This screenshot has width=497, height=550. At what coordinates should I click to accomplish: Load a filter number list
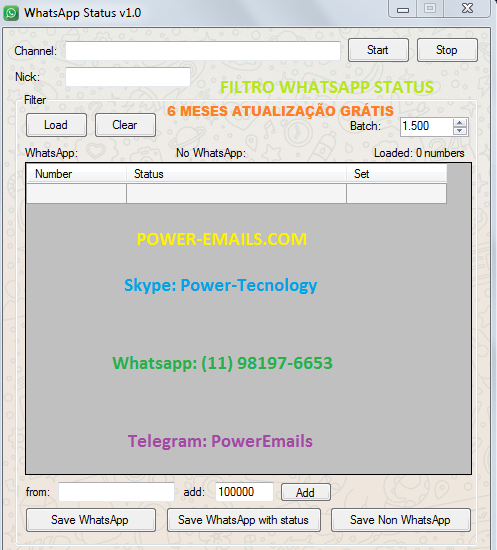click(56, 125)
